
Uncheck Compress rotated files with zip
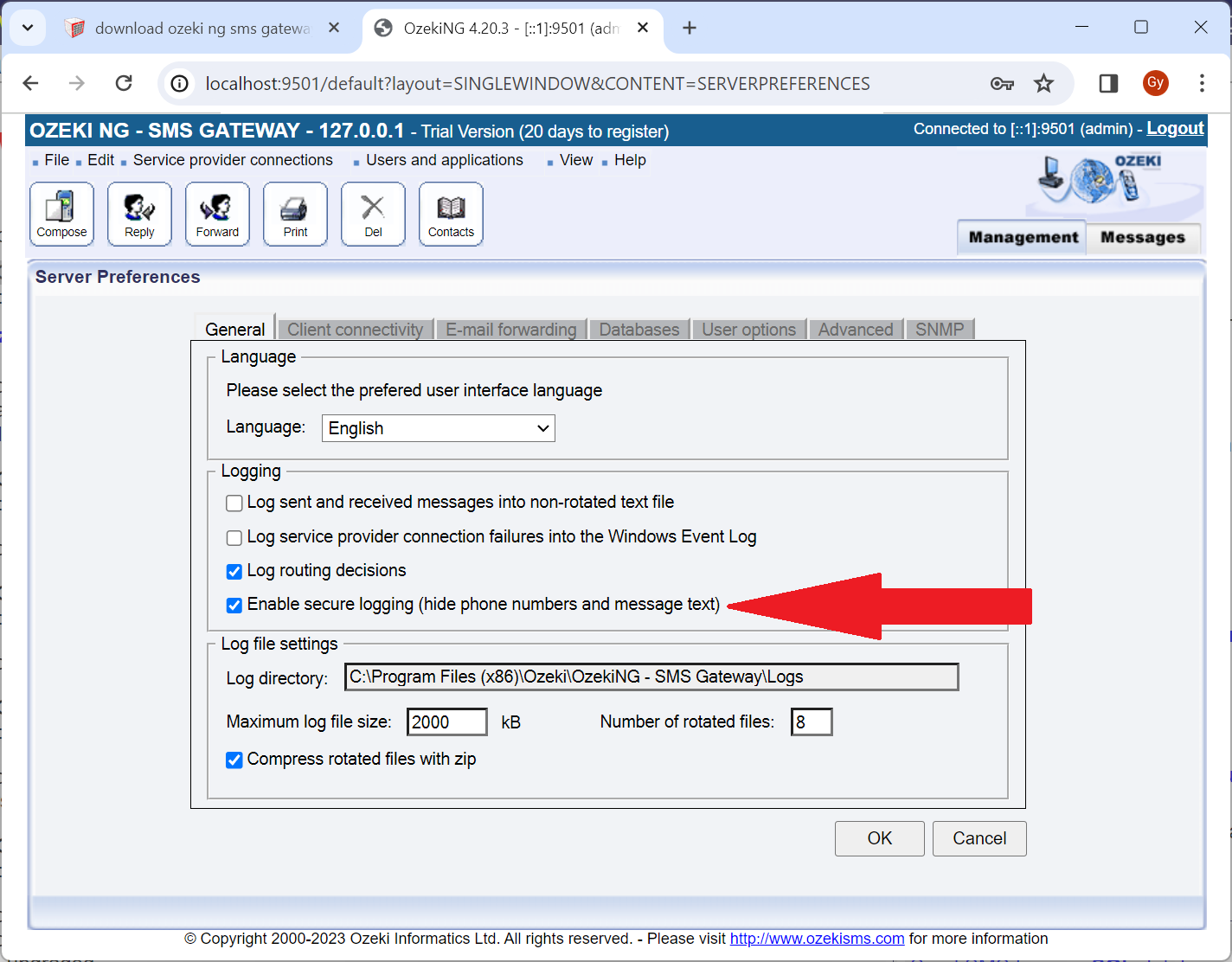tap(234, 760)
